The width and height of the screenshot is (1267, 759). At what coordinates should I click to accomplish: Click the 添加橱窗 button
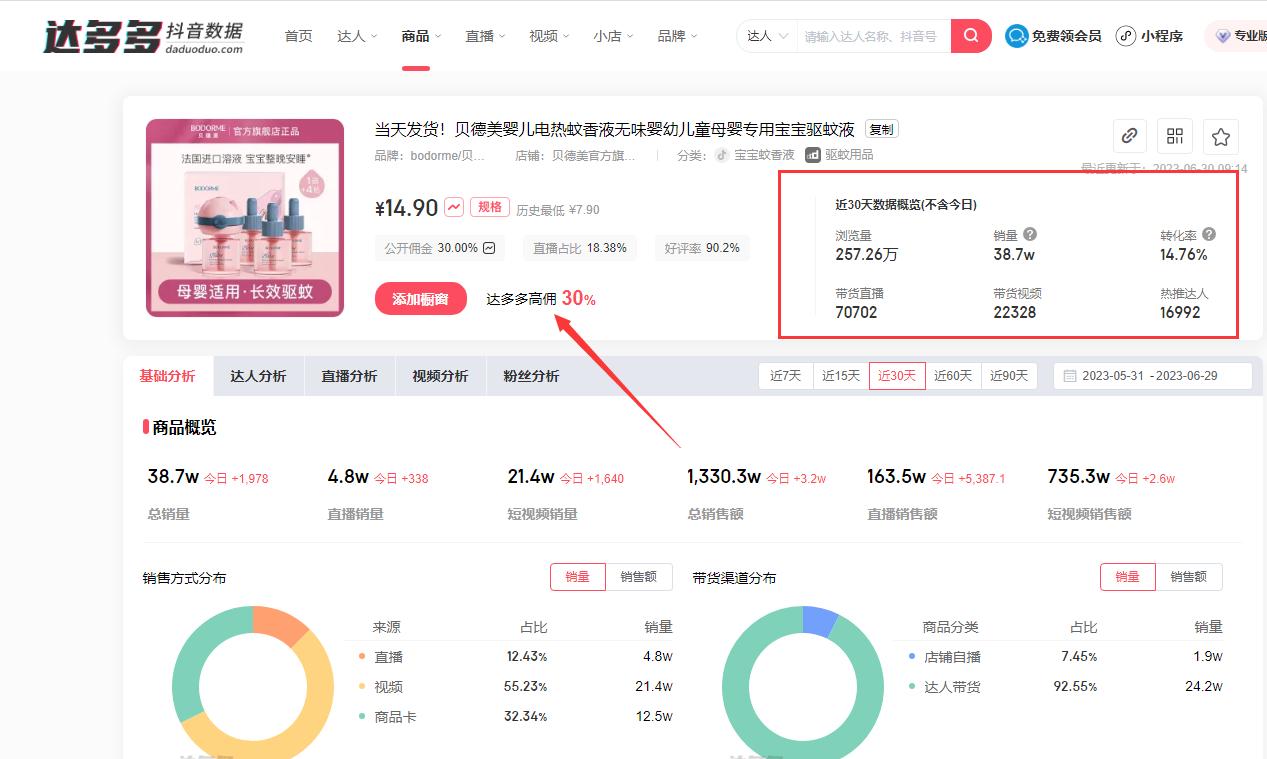pos(420,298)
